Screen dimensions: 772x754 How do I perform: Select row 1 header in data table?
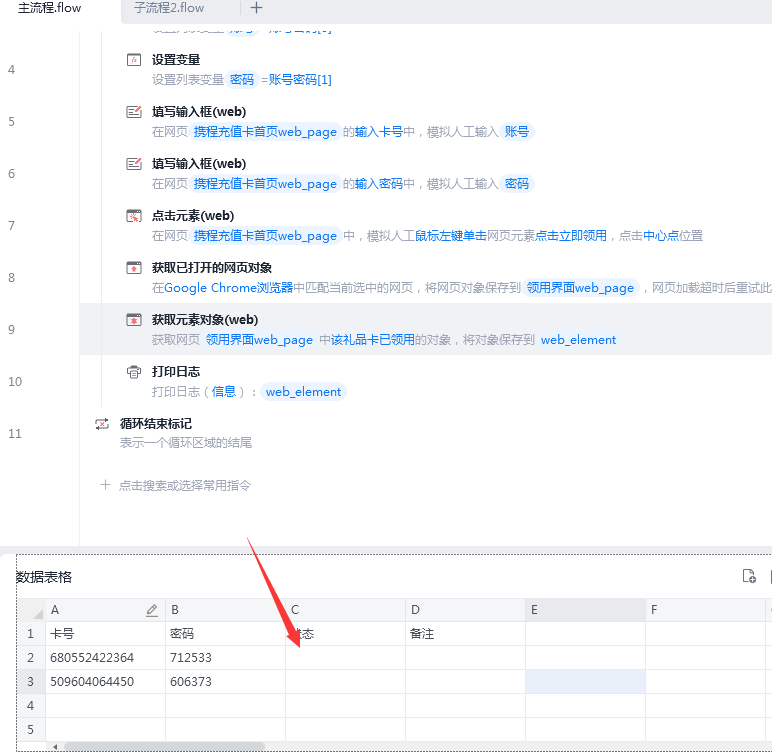coord(32,634)
